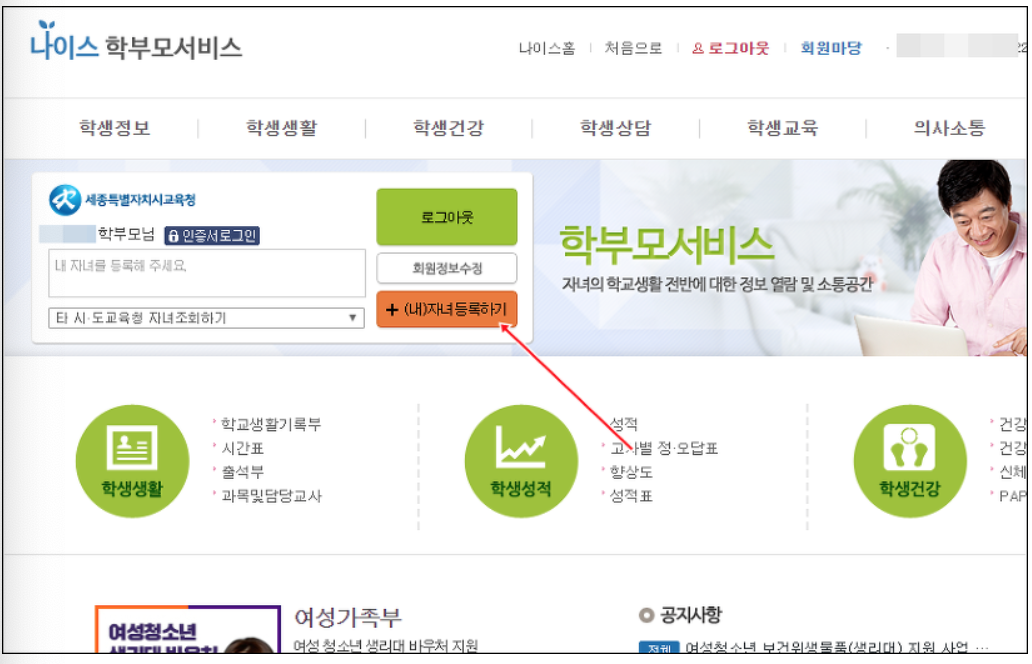Click the 여성청소년 banner thumbnail

pyautogui.click(x=188, y=629)
